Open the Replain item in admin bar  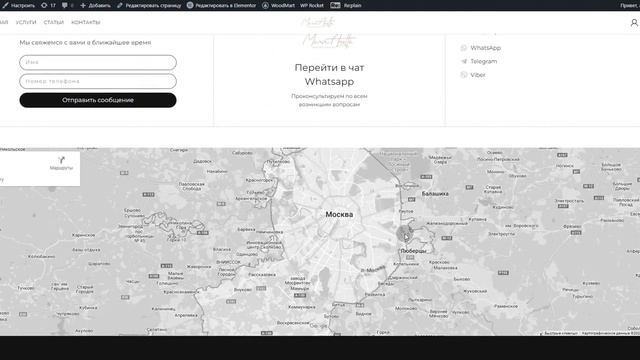point(346,5)
